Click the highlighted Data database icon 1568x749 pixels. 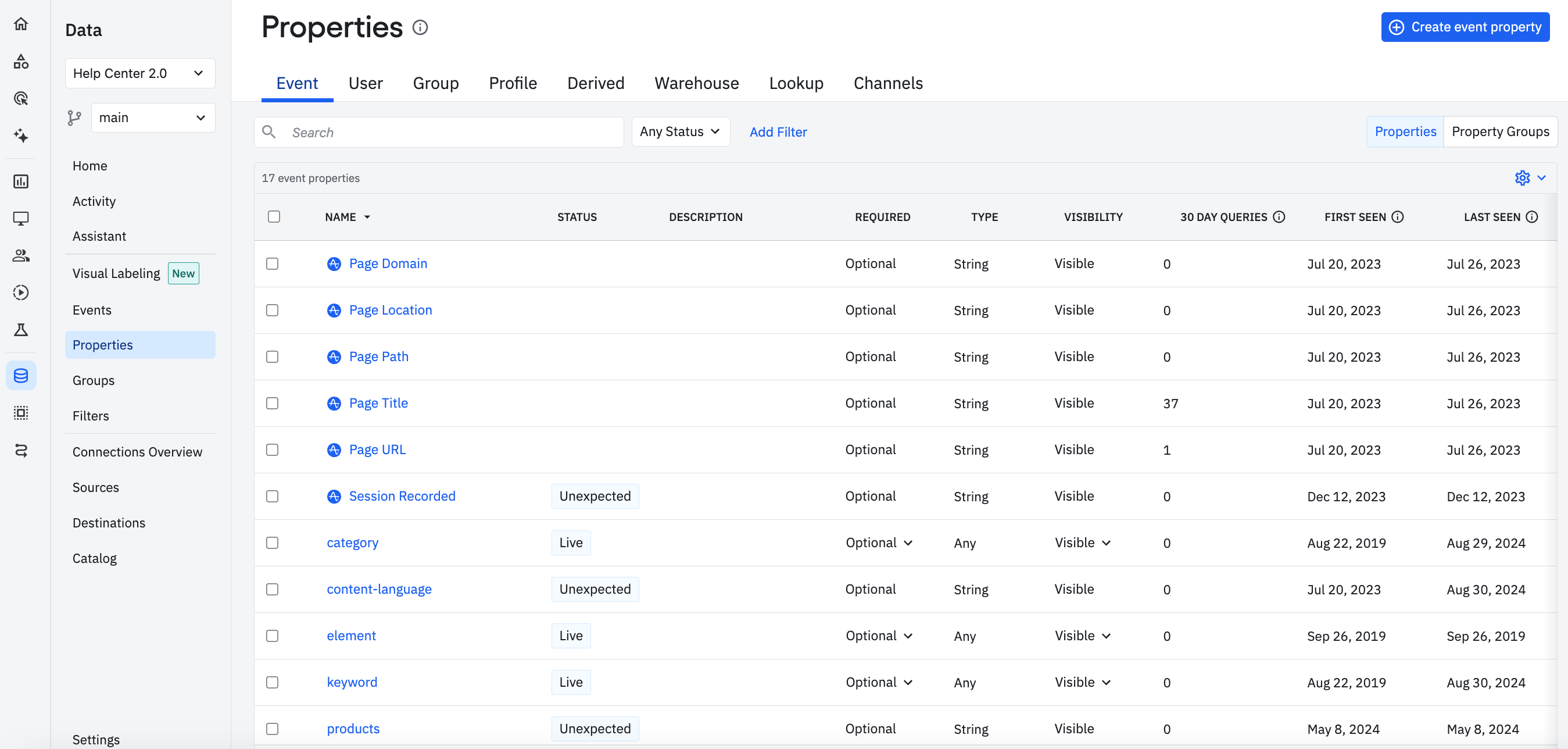pos(22,375)
